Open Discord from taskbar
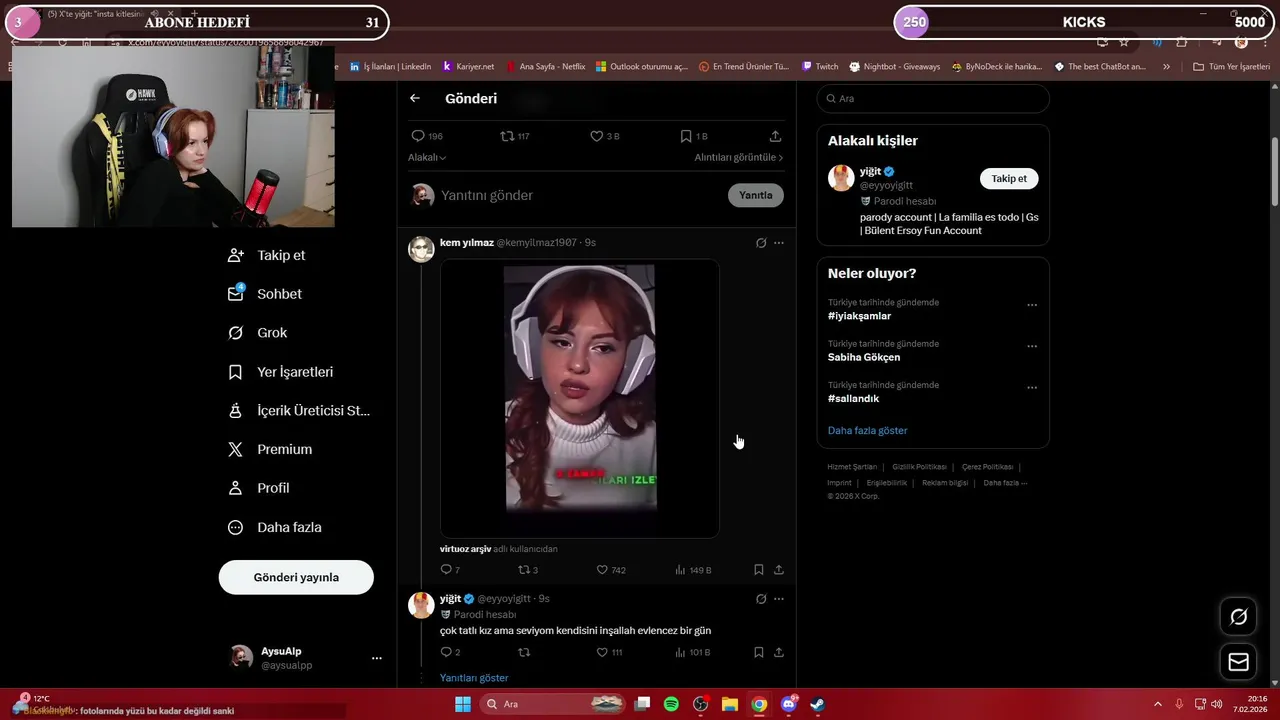Image resolution: width=1280 pixels, height=720 pixels. 789,704
